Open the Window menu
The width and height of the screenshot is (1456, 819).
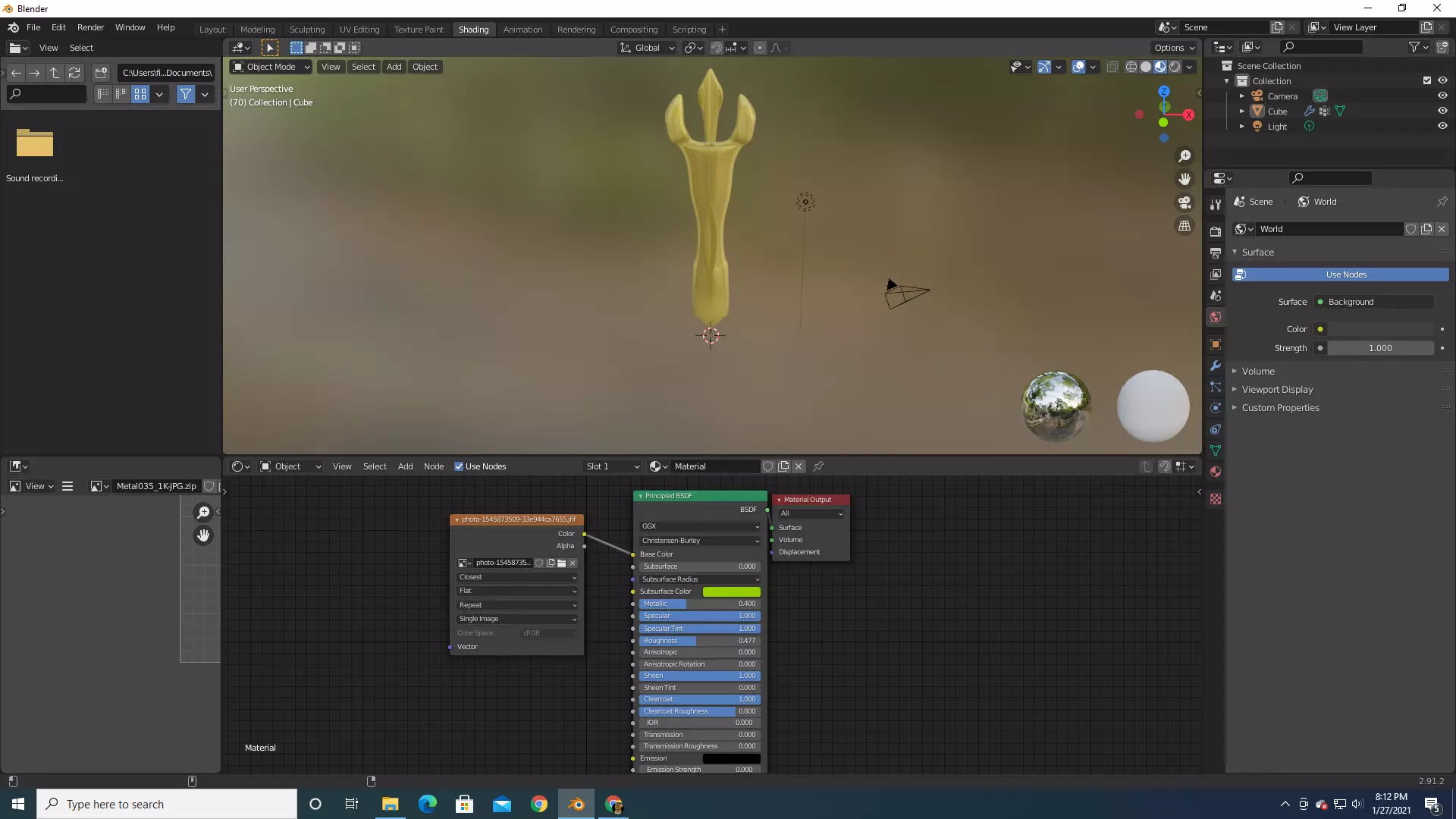[130, 27]
